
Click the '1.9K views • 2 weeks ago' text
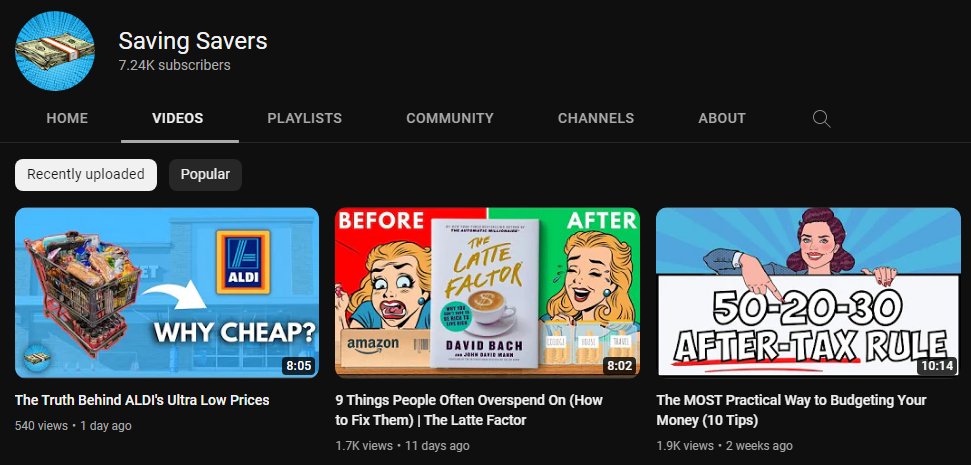[x=725, y=446]
